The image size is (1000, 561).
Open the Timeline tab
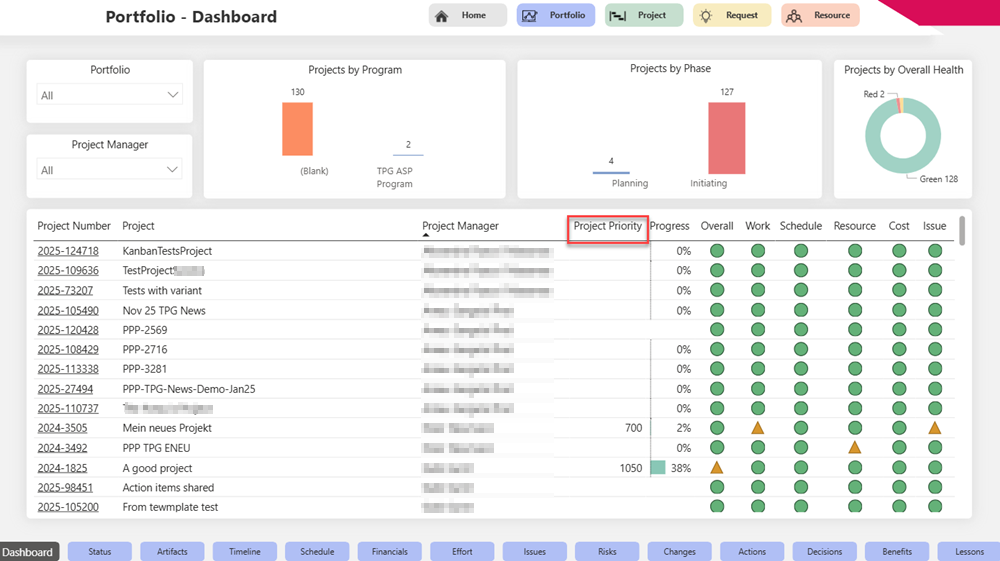pos(245,551)
